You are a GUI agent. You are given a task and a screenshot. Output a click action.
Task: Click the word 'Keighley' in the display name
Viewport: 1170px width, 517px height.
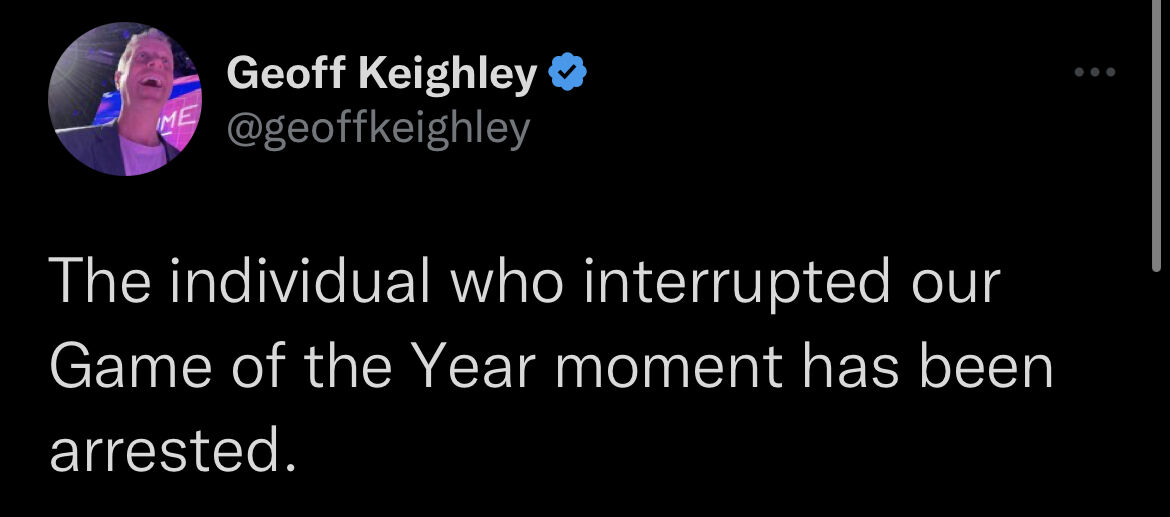448,74
